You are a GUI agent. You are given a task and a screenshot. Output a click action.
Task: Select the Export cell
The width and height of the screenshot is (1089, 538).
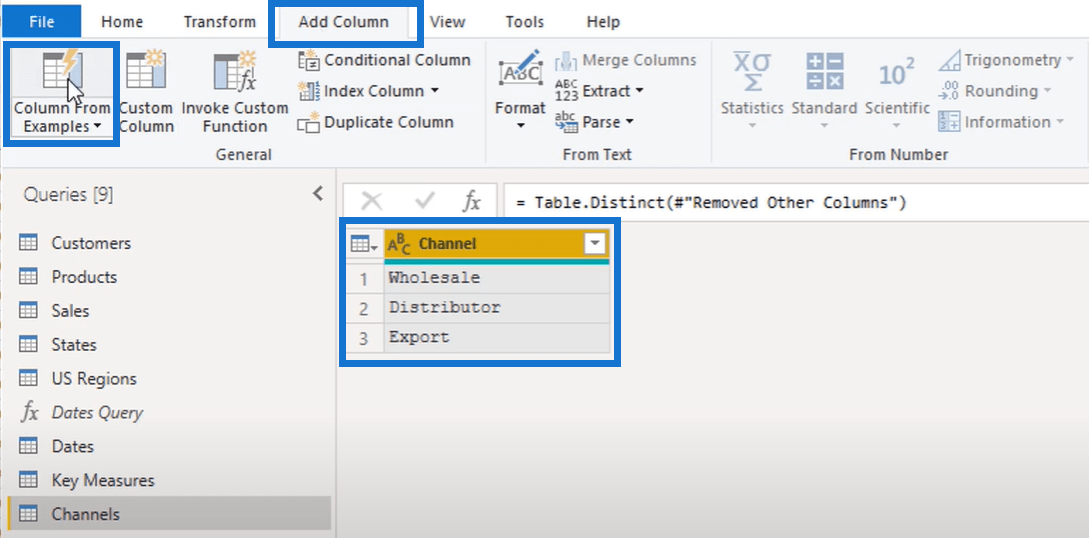coord(497,338)
